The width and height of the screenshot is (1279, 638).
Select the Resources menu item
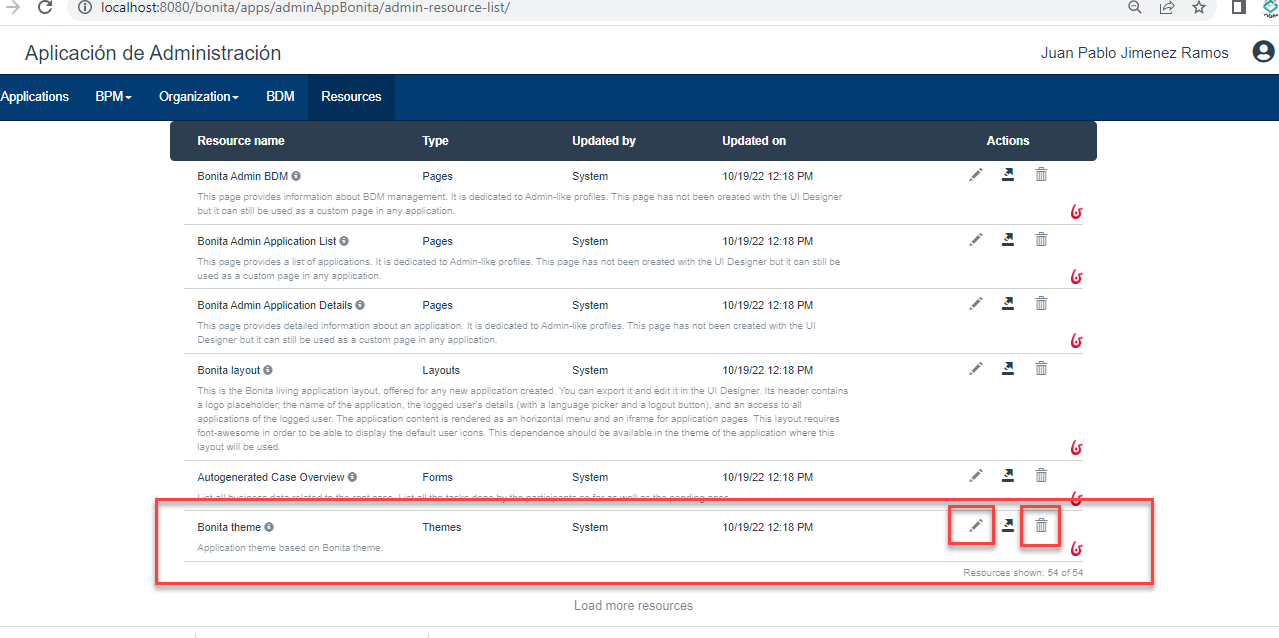point(351,97)
